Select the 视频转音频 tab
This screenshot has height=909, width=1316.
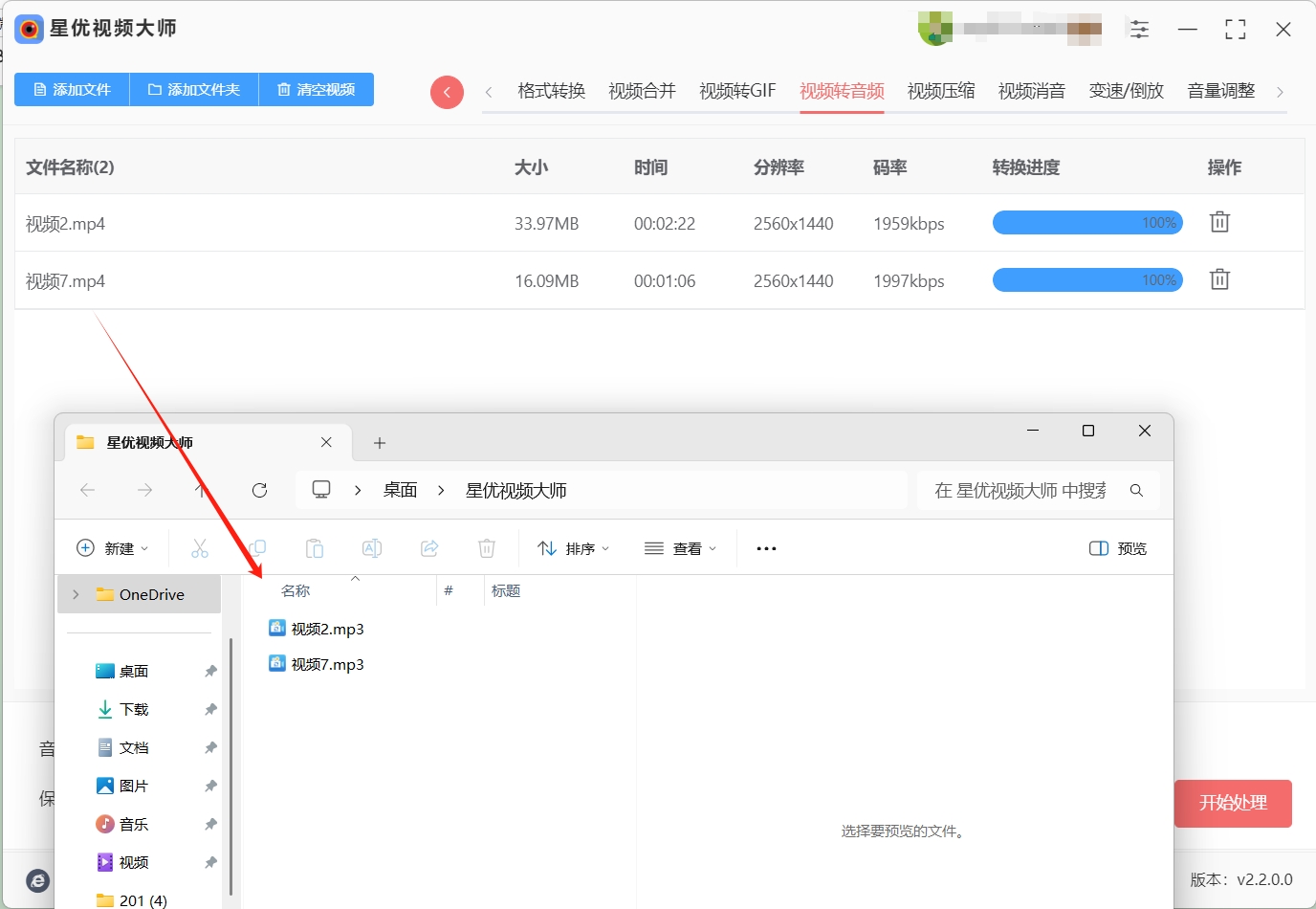(x=842, y=91)
